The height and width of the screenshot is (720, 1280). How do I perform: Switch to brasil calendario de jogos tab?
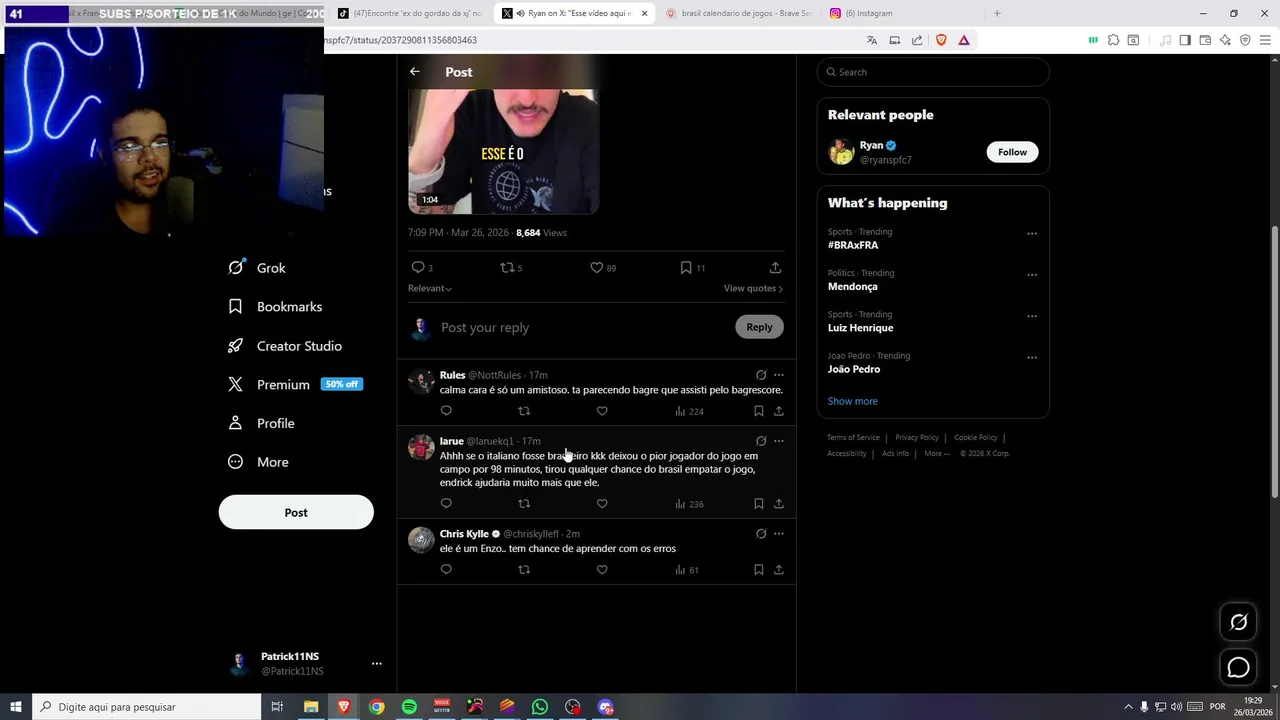pos(738,13)
